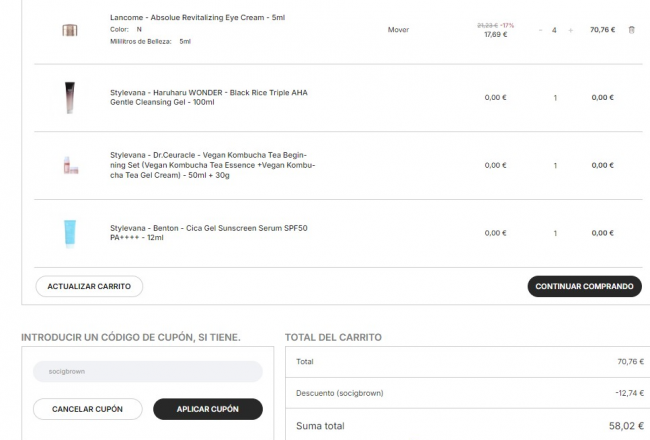Click the Continuar Comprando button

tap(585, 286)
